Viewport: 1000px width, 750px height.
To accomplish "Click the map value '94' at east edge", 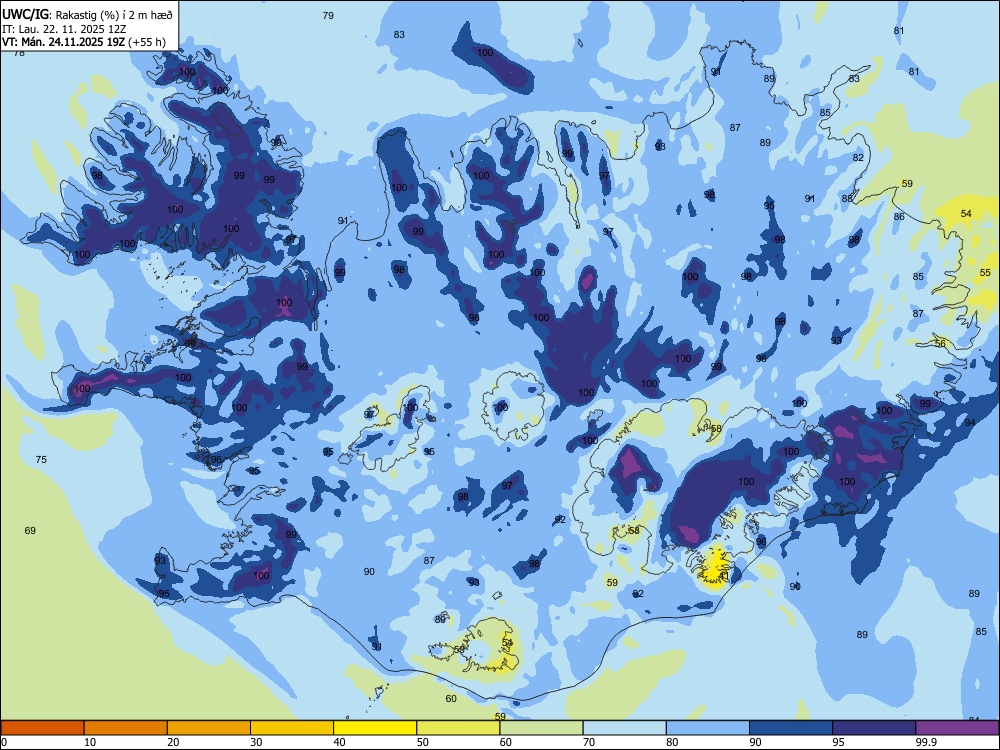I will [970, 422].
